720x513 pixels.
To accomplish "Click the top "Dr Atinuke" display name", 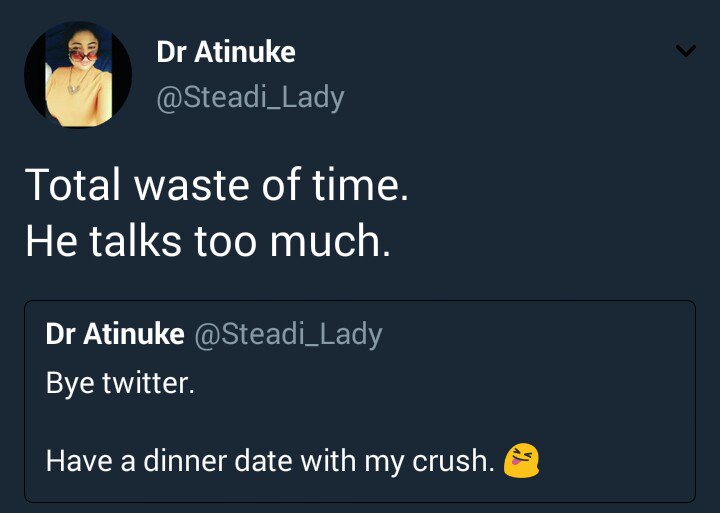I will pyautogui.click(x=226, y=52).
